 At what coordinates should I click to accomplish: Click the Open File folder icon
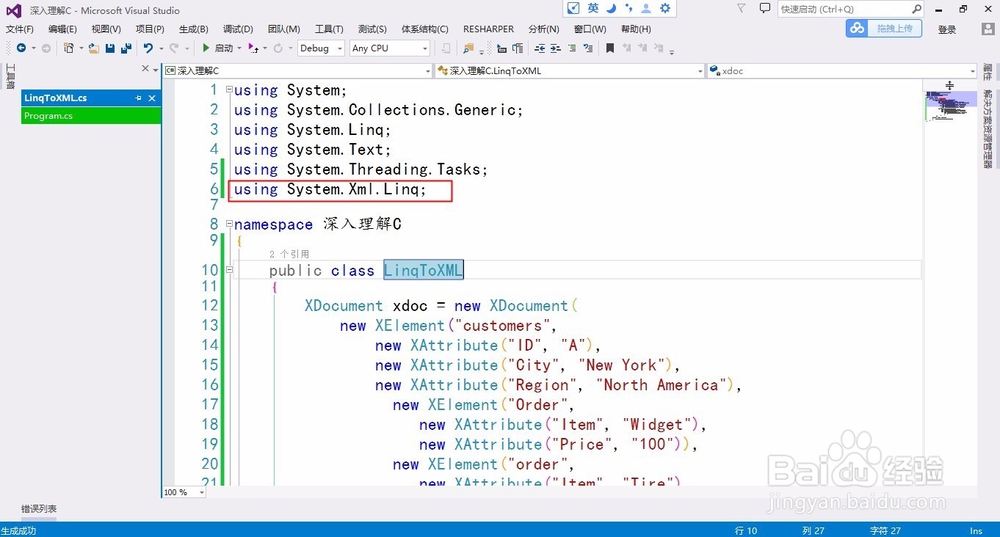pos(94,48)
